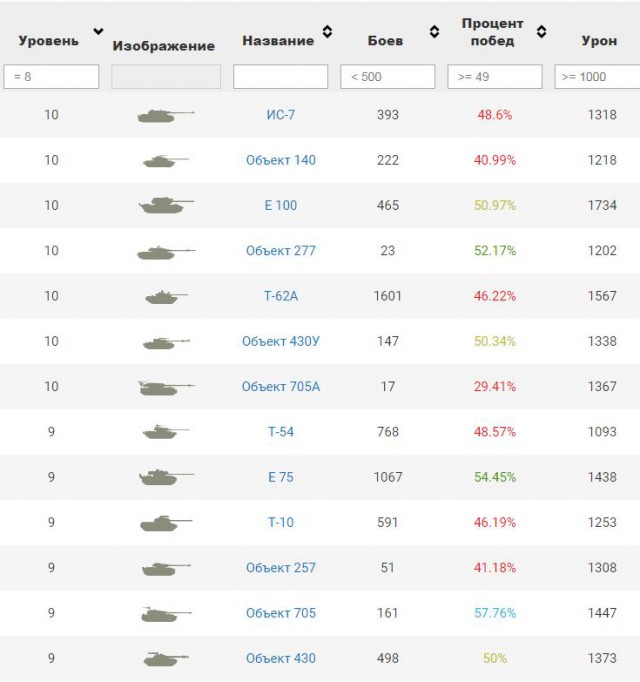The height and width of the screenshot is (682, 640).
Task: Click the Объект 277 tank icon
Action: 166,252
